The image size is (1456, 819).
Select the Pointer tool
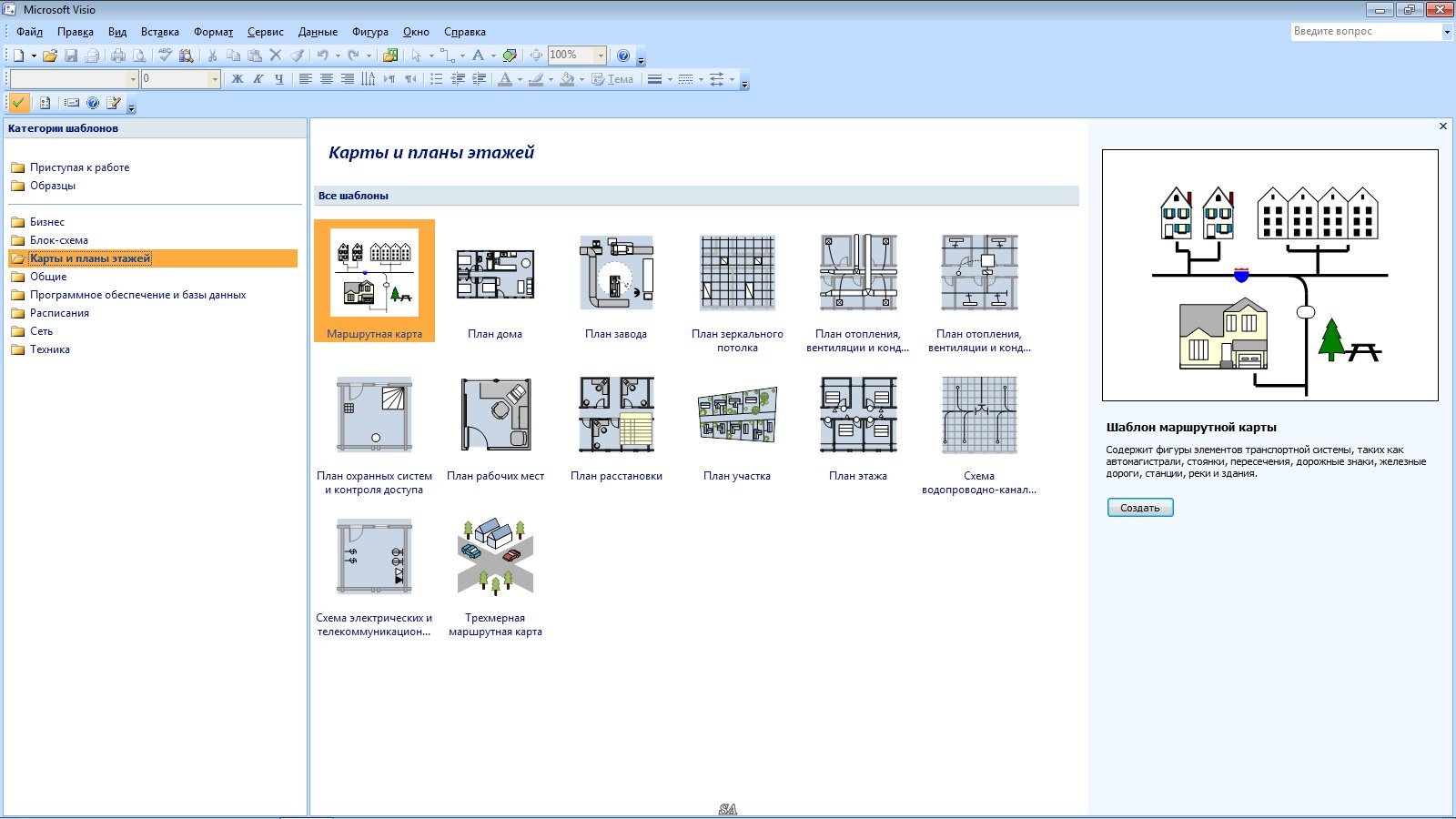click(416, 56)
